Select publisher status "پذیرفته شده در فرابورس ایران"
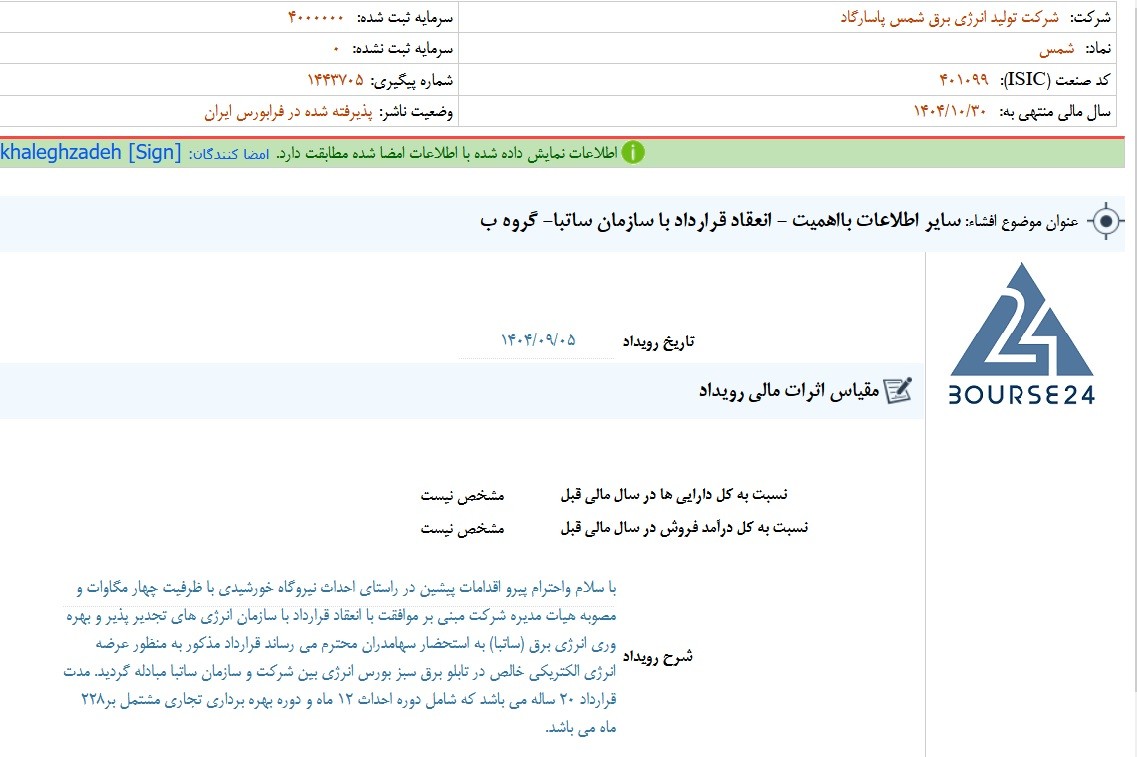The image size is (1137, 757). (288, 112)
